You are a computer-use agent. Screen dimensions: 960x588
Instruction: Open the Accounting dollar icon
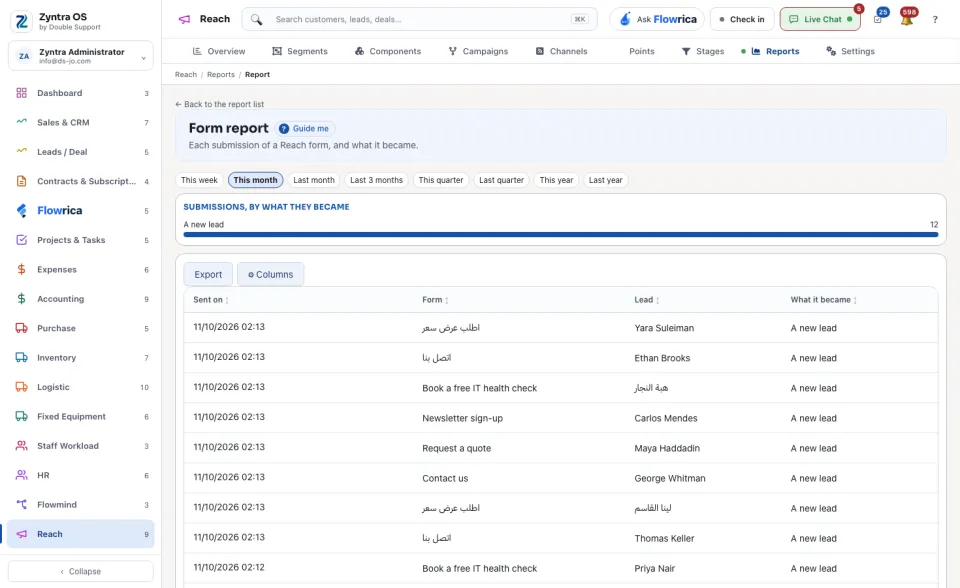pyautogui.click(x=21, y=298)
